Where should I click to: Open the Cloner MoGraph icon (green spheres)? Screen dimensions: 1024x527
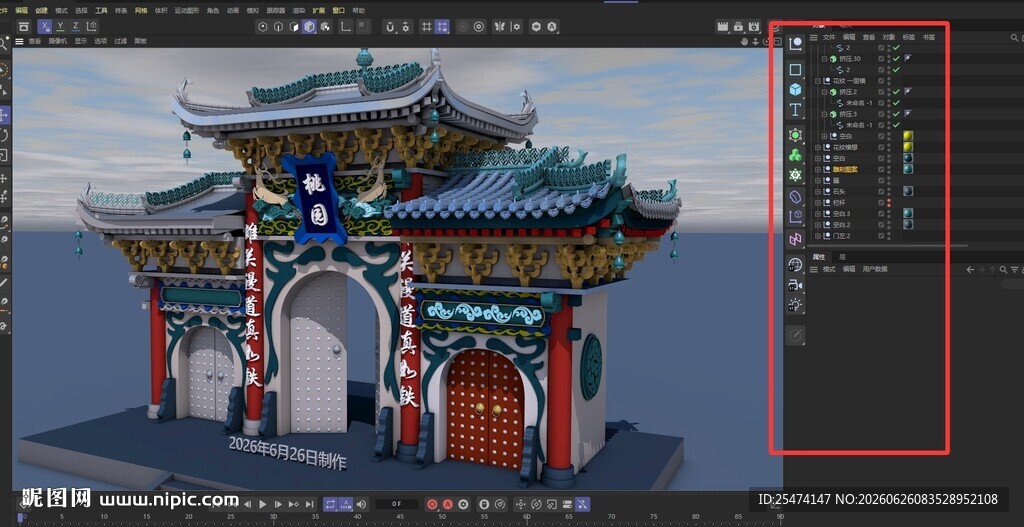(795, 155)
